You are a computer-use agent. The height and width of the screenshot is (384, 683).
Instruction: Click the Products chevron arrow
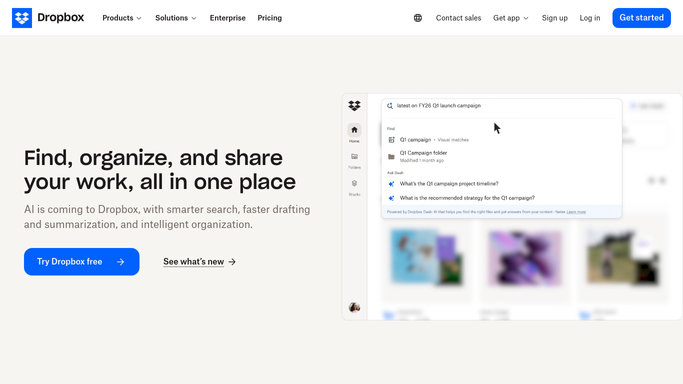coord(139,18)
